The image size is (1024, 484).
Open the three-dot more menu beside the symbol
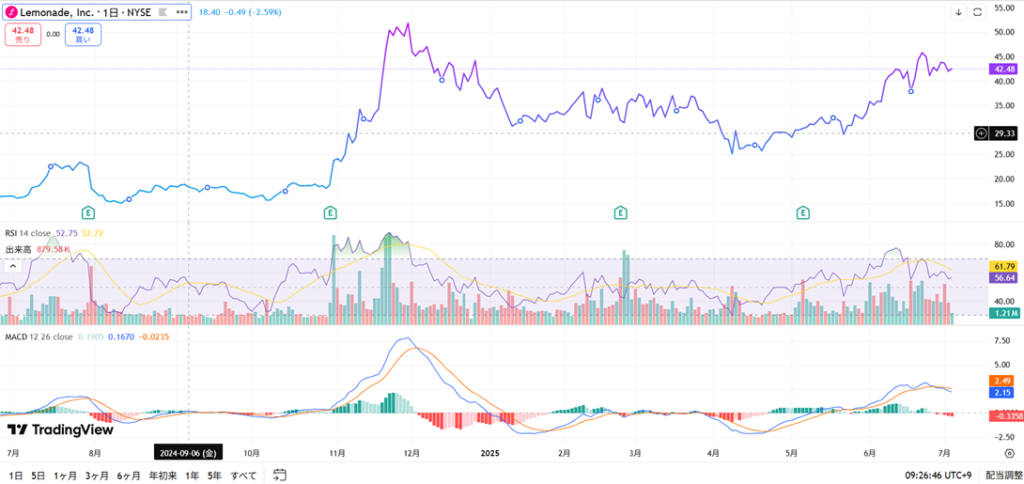182,12
